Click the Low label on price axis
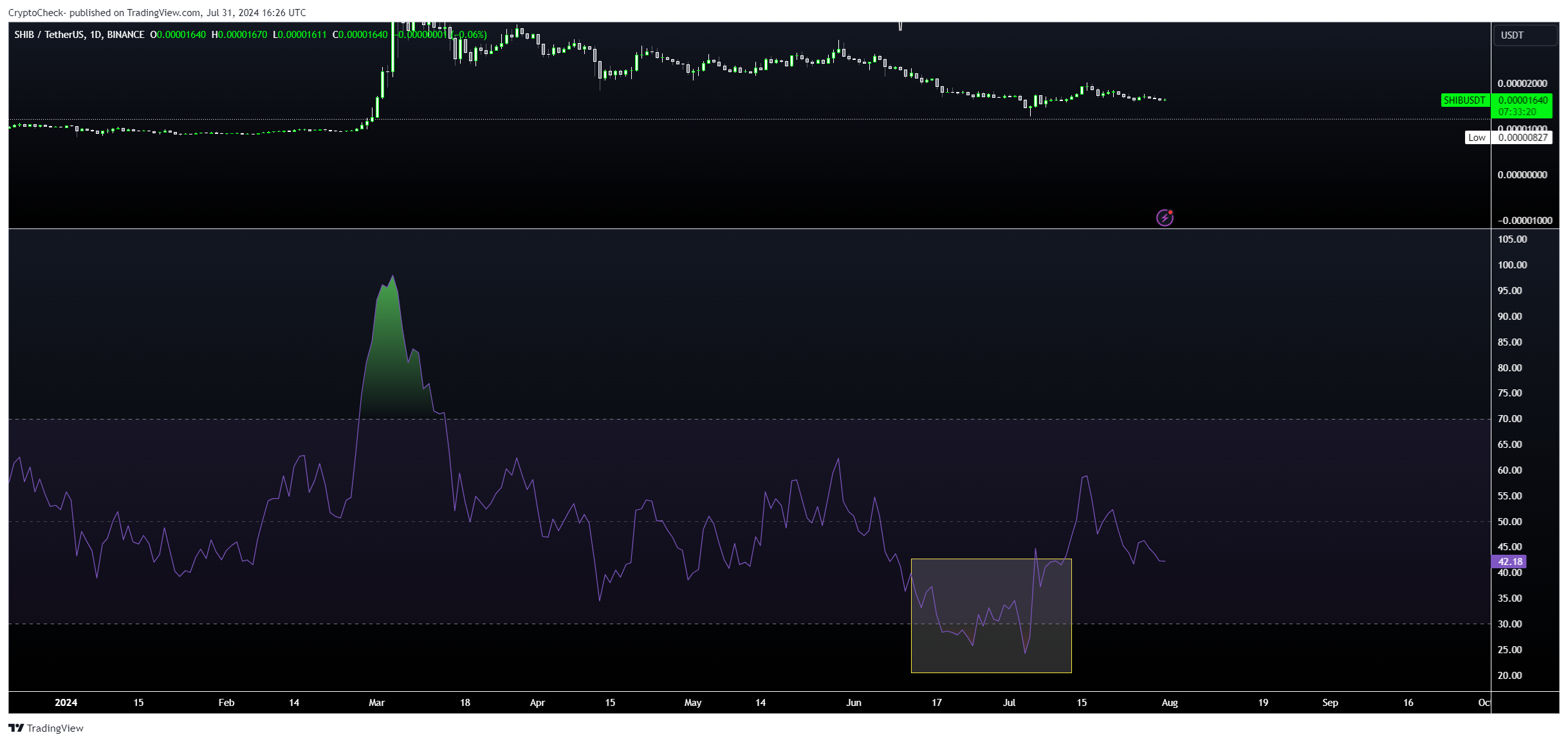This screenshot has width=1568, height=742. [x=1477, y=137]
